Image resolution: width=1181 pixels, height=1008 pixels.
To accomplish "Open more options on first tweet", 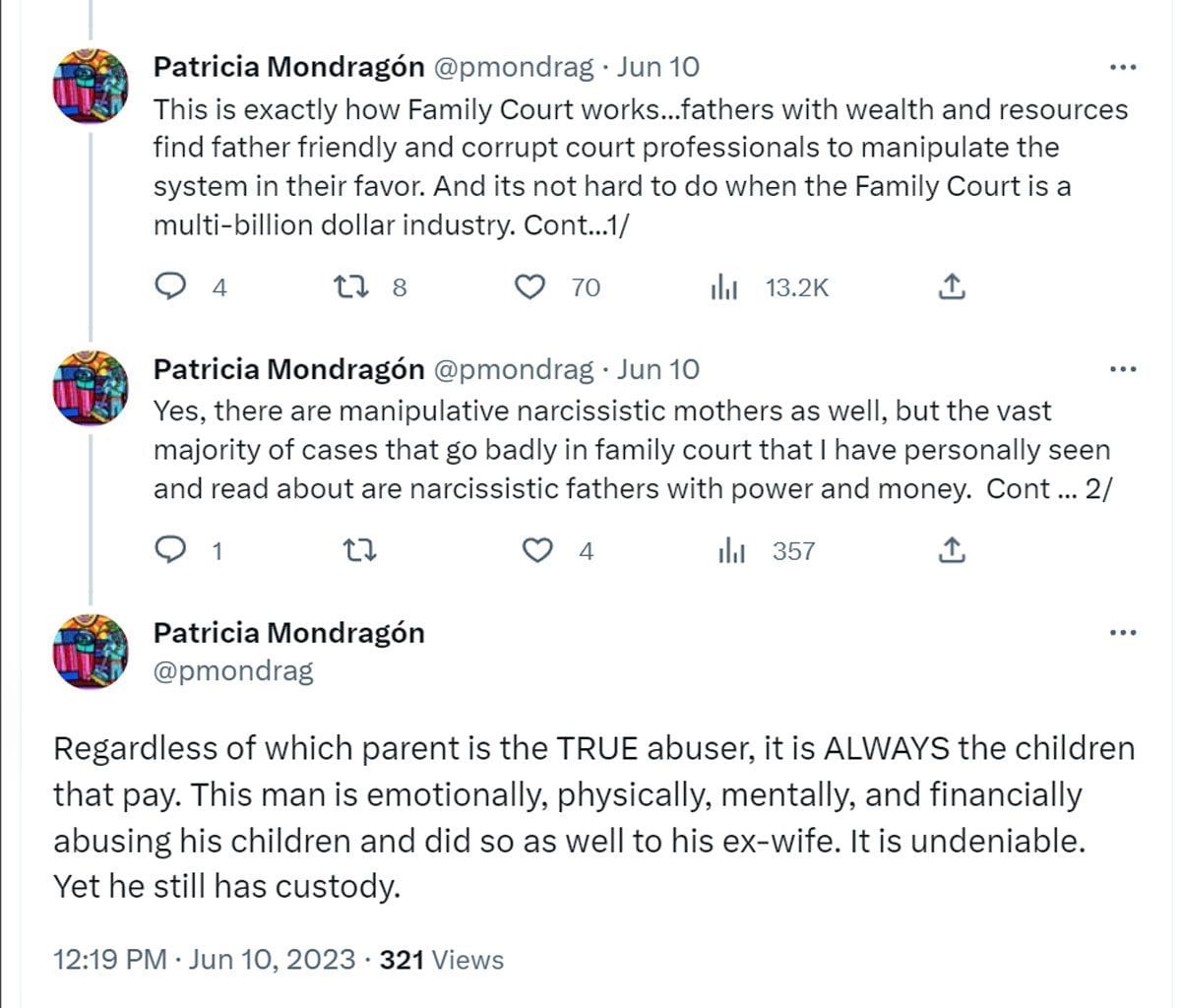I will 1123,68.
